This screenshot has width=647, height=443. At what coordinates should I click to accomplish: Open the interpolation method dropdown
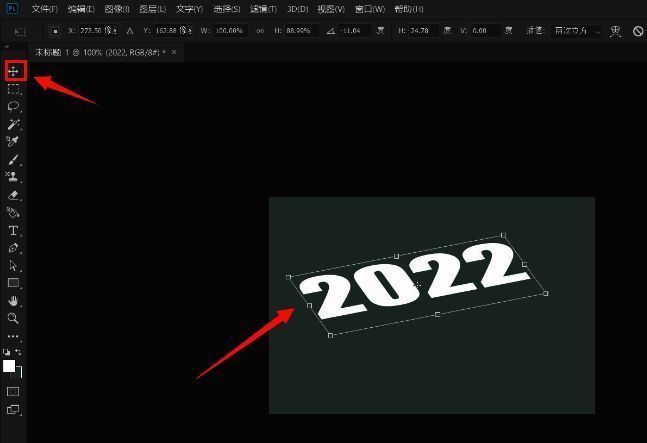(x=576, y=31)
